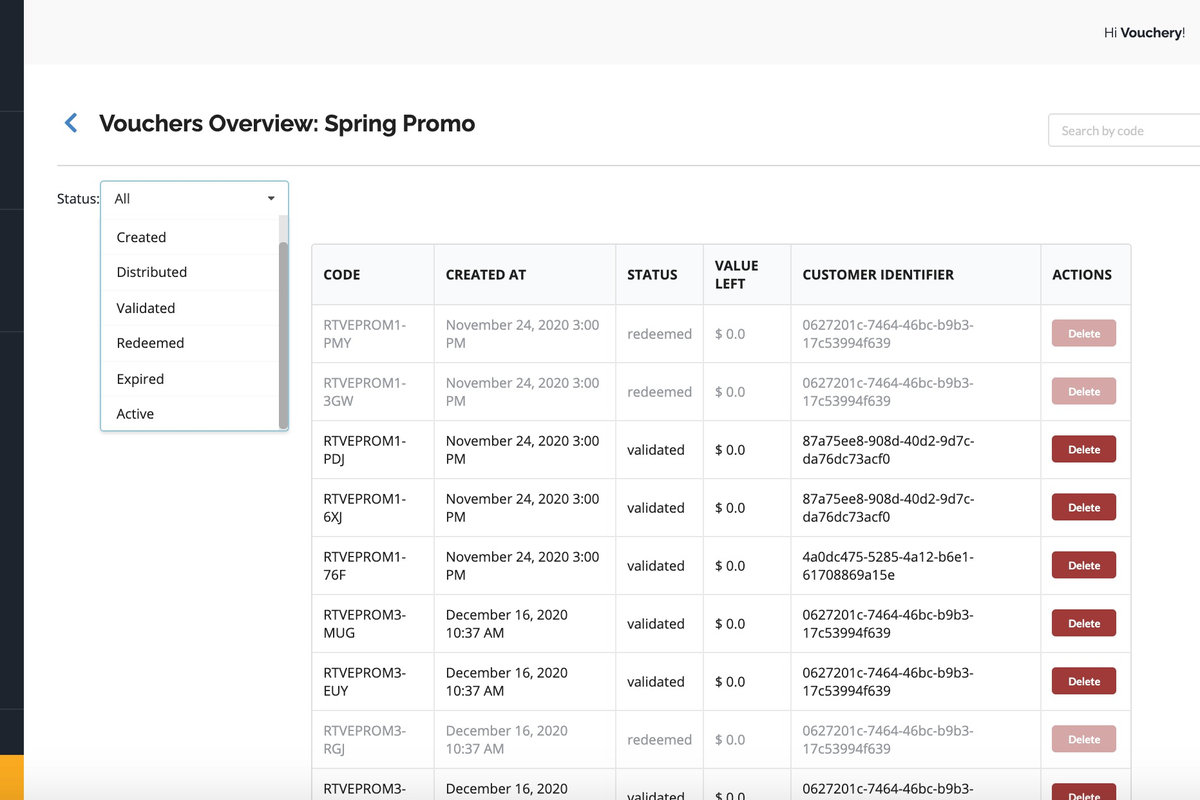Click $ 0.0 value in RTVEPROM3-EUY row
The height and width of the screenshot is (800, 1200).
click(730, 682)
